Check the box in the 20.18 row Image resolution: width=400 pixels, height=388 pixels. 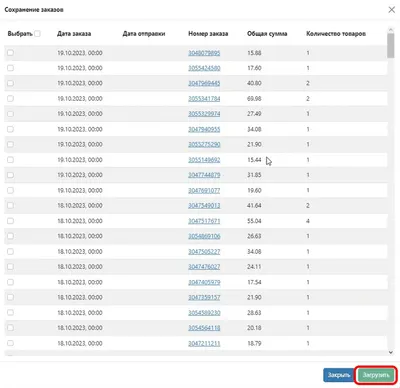click(x=11, y=328)
